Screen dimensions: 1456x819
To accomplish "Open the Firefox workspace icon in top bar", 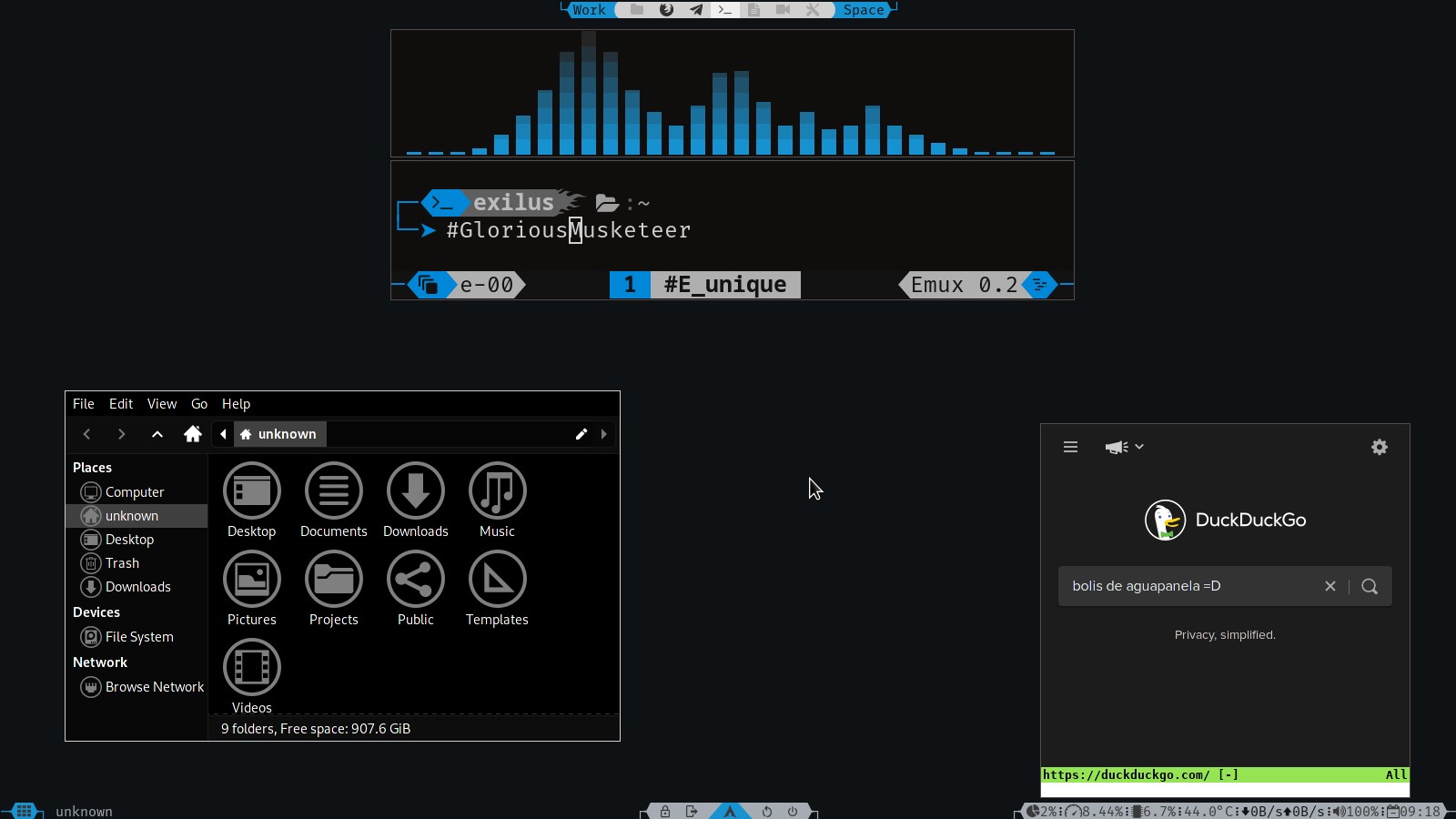I will tap(666, 10).
